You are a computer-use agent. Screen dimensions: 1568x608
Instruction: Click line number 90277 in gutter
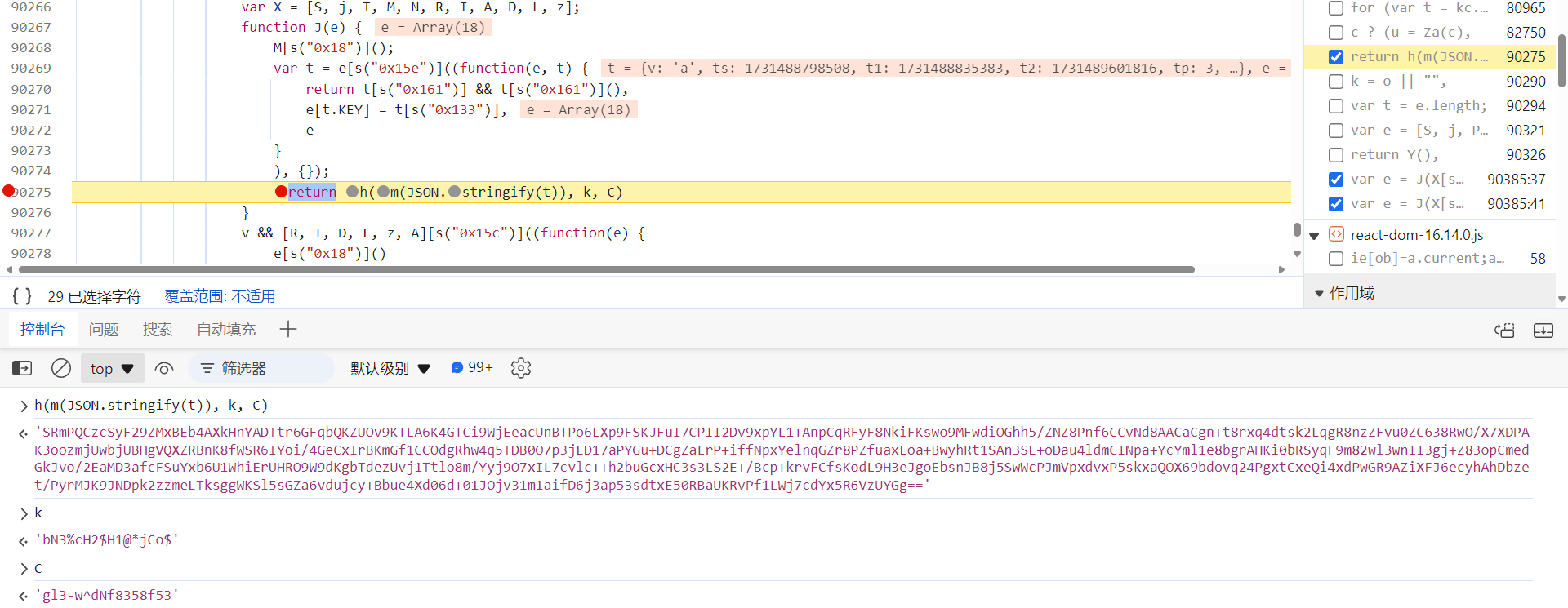[31, 233]
